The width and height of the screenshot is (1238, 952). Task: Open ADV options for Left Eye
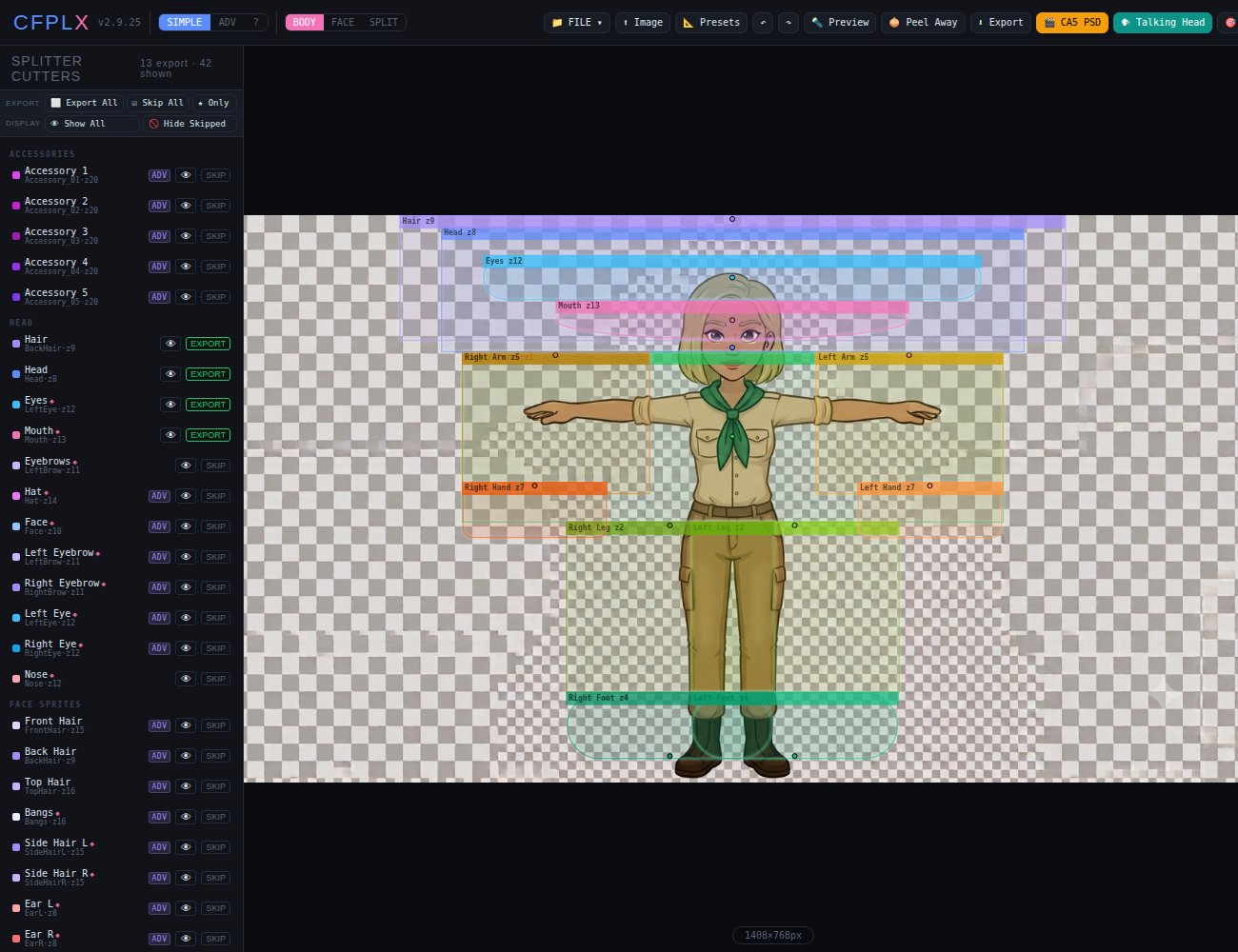(159, 618)
